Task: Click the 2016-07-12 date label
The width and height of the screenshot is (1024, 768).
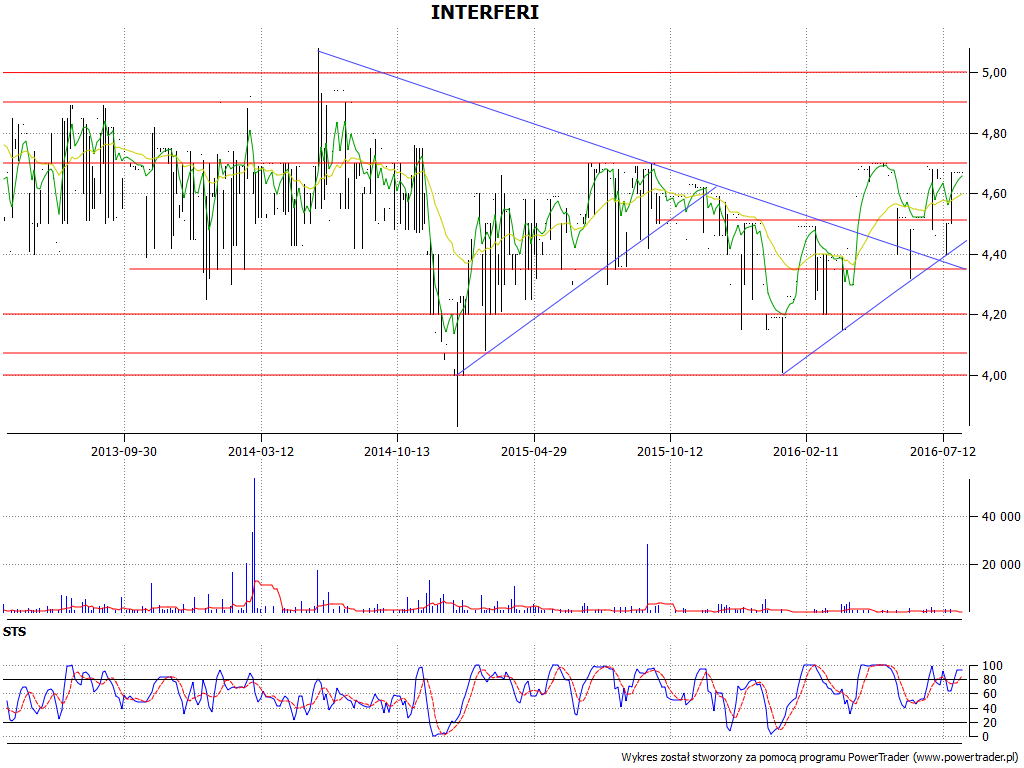Action: coord(942,451)
